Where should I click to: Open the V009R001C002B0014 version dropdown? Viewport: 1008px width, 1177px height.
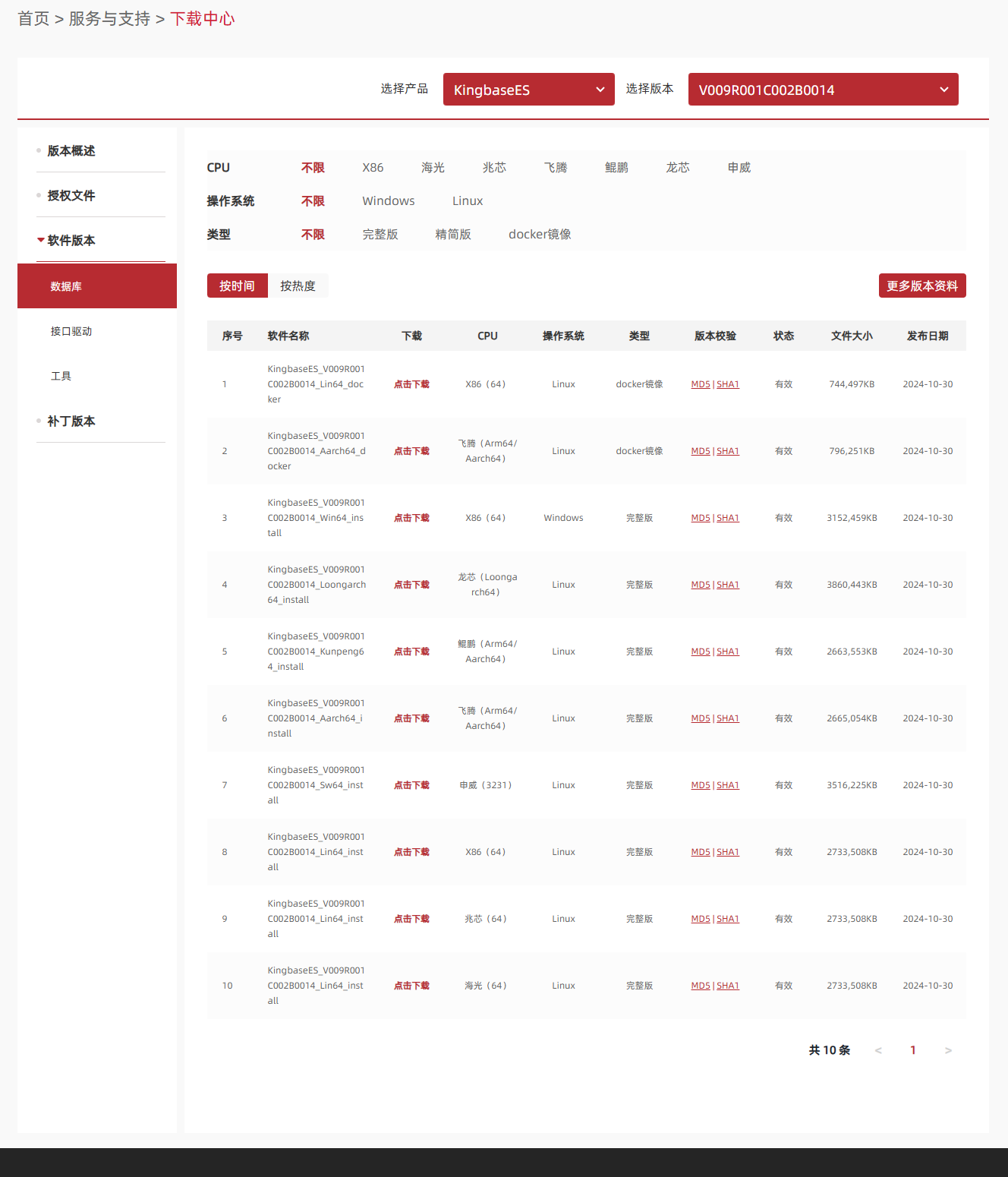[x=823, y=90]
